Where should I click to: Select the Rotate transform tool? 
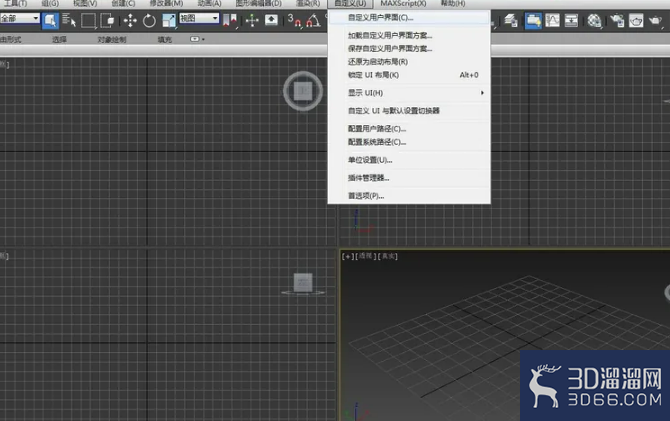(149, 20)
